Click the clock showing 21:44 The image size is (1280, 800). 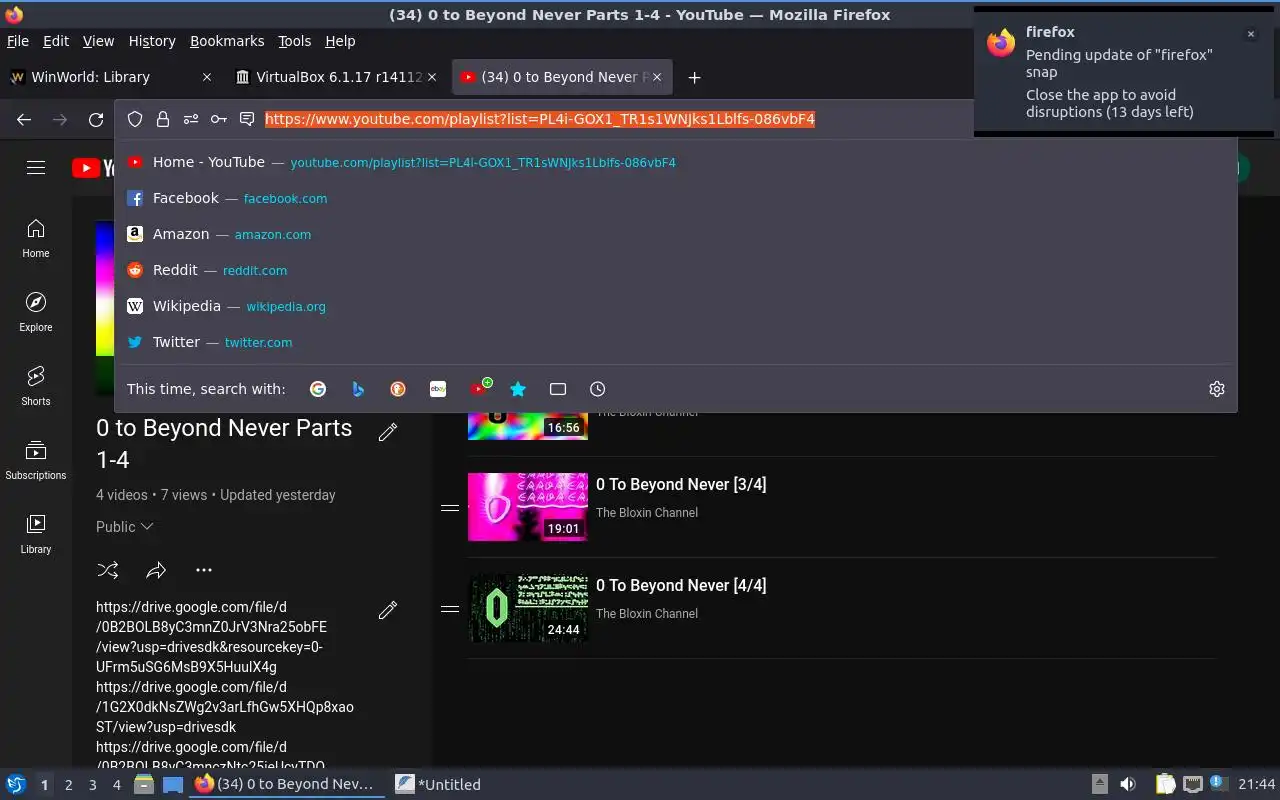point(1257,784)
